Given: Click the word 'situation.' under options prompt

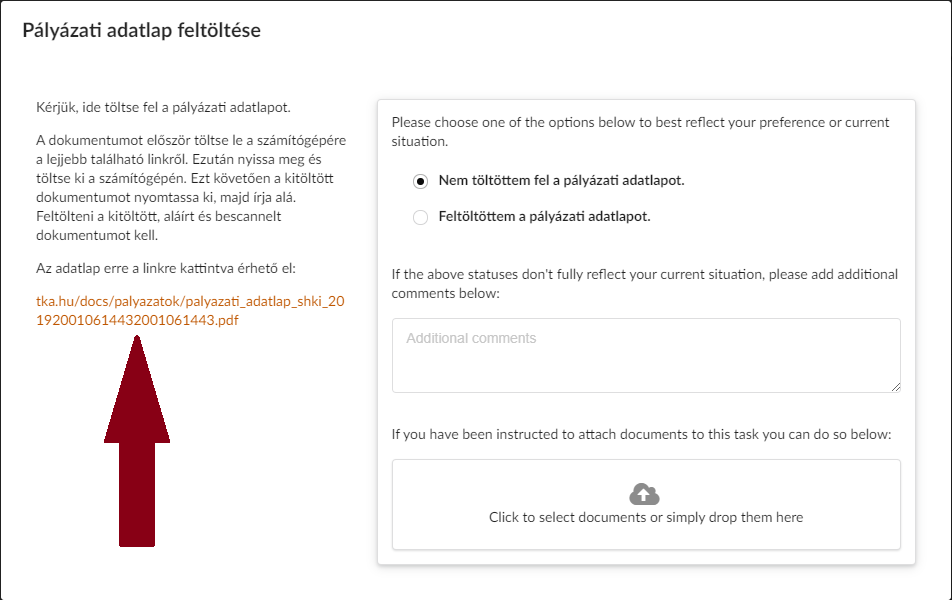Looking at the screenshot, I should point(420,141).
